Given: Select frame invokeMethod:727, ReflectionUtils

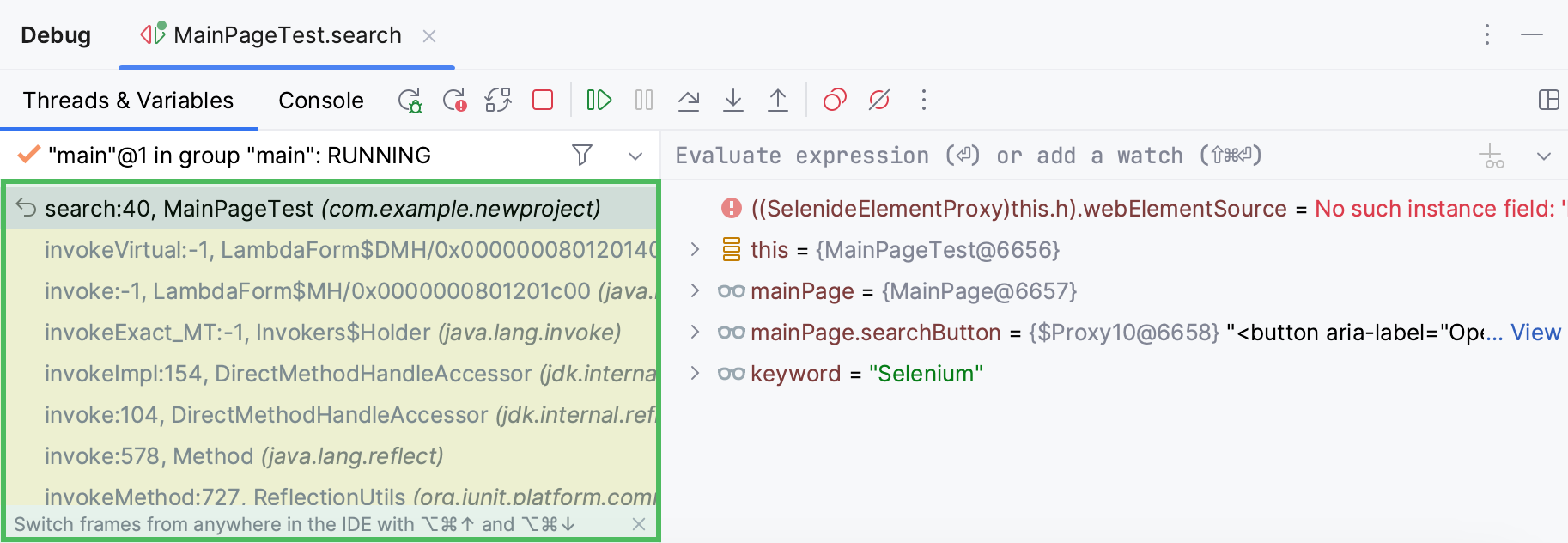Looking at the screenshot, I should [331, 496].
